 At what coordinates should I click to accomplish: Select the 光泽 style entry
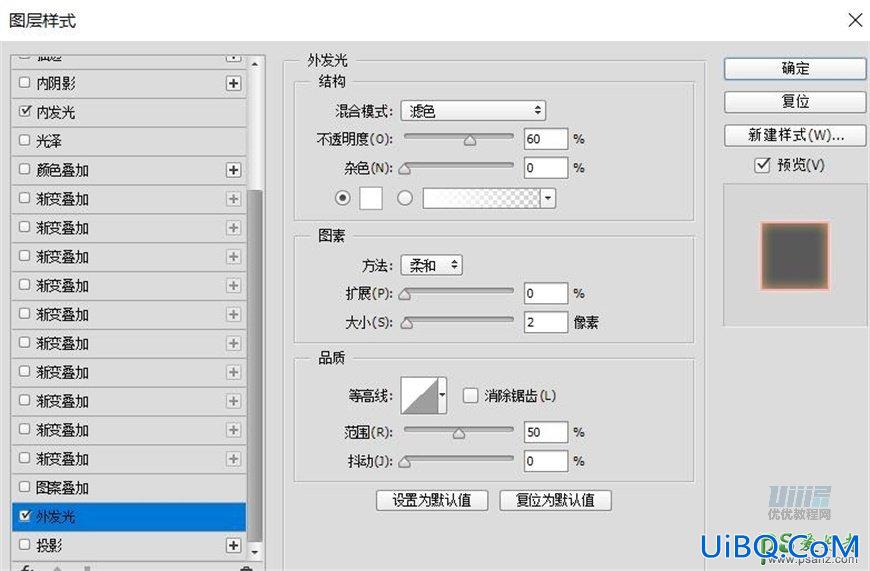tap(129, 141)
